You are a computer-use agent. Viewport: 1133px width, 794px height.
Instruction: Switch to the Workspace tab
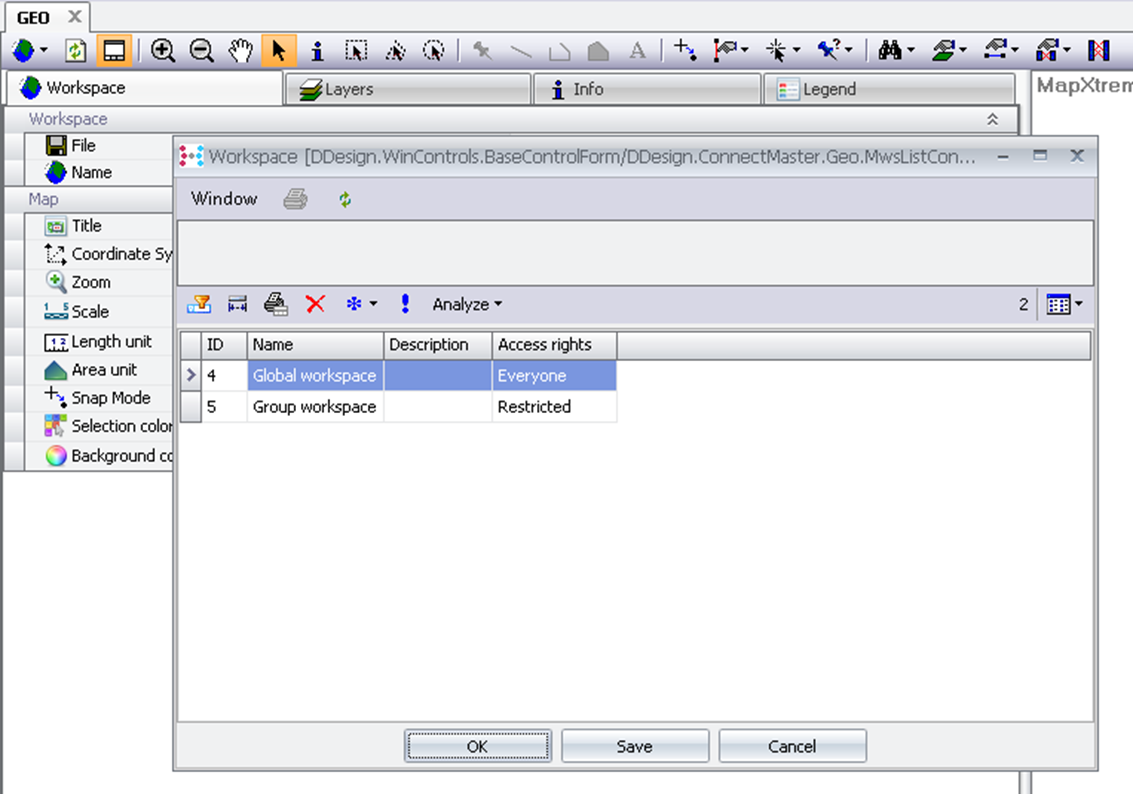(145, 87)
